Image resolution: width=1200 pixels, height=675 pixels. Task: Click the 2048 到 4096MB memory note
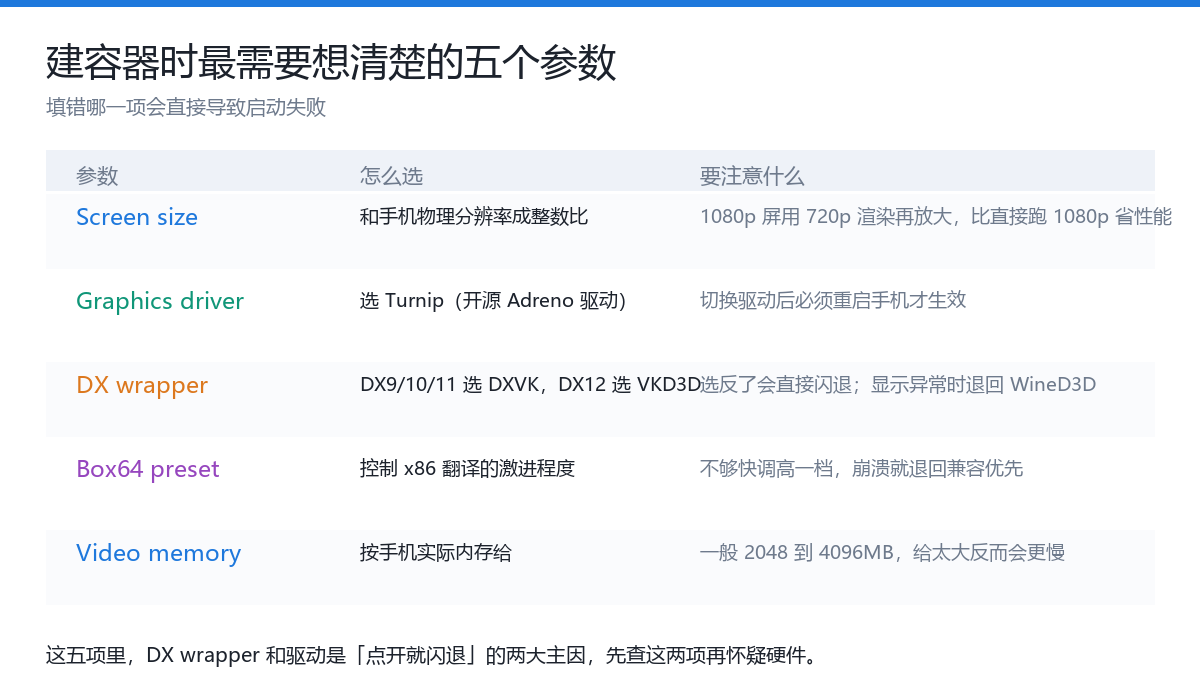coord(882,552)
